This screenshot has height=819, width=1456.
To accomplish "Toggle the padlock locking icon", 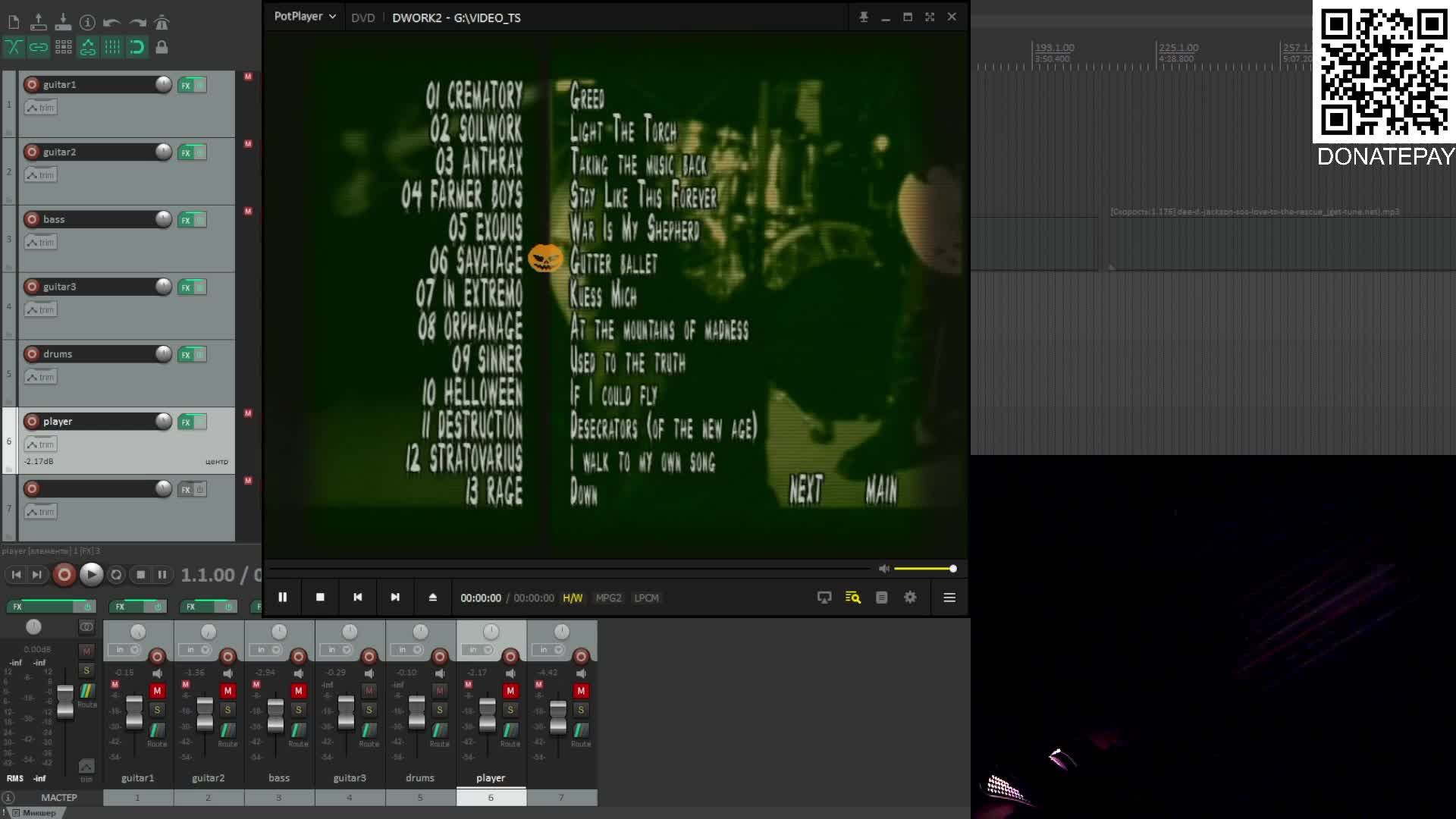I will (162, 47).
